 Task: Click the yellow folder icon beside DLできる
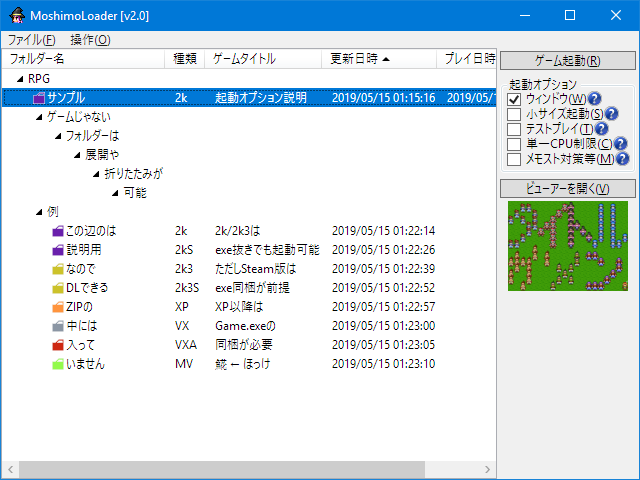[58, 288]
